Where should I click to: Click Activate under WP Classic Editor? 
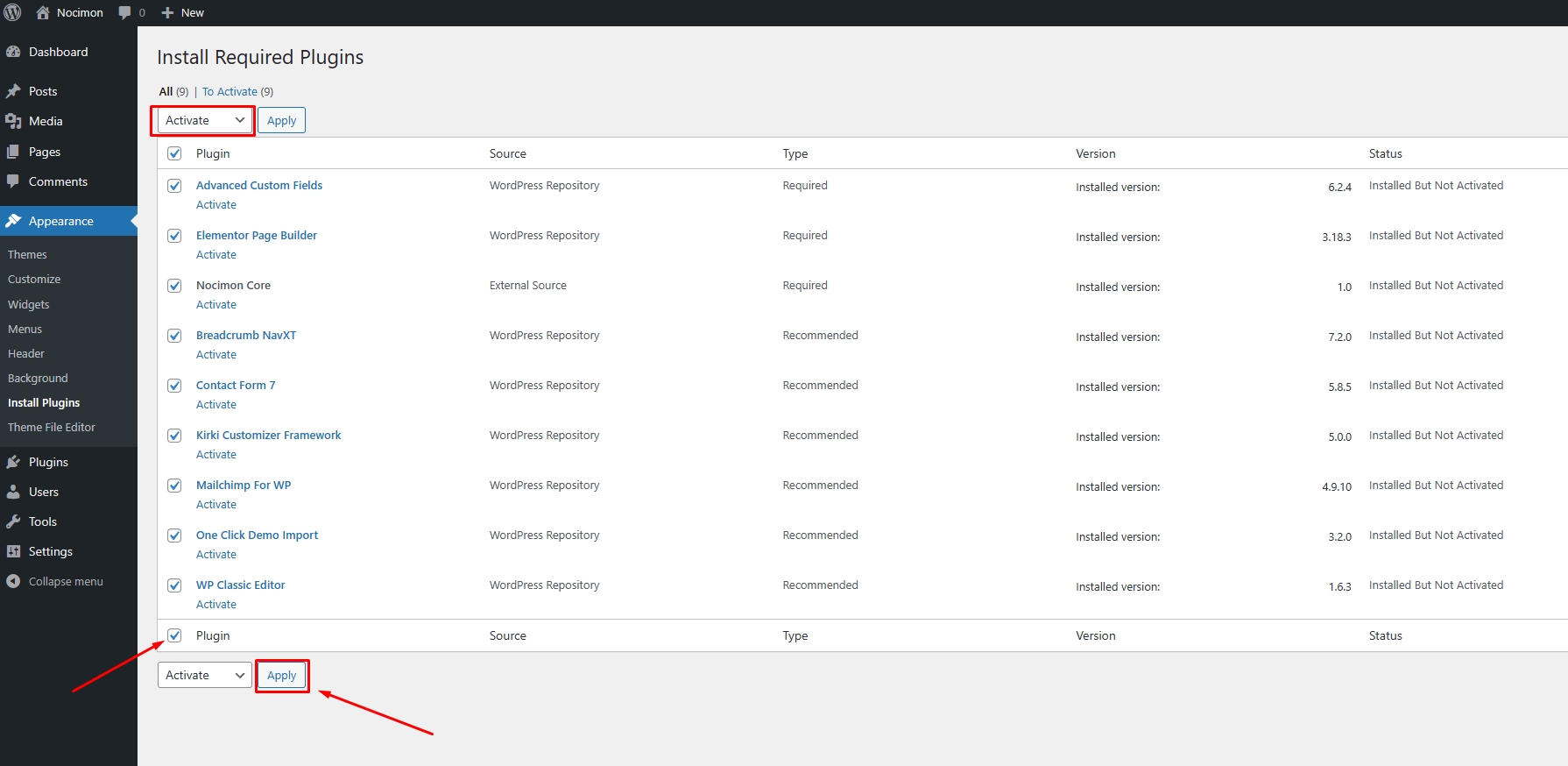click(216, 604)
